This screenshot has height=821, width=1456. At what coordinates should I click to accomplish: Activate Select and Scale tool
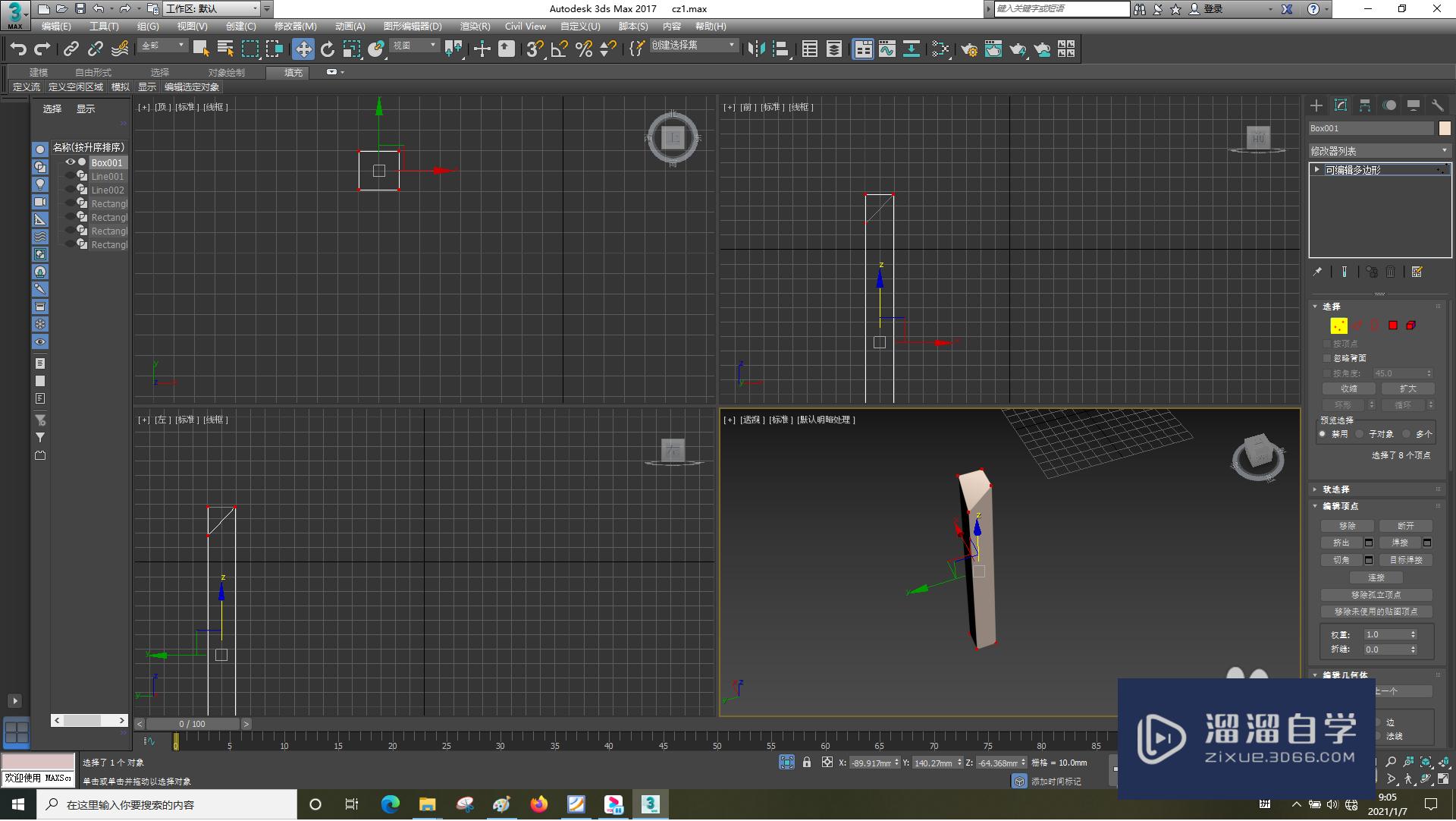352,49
